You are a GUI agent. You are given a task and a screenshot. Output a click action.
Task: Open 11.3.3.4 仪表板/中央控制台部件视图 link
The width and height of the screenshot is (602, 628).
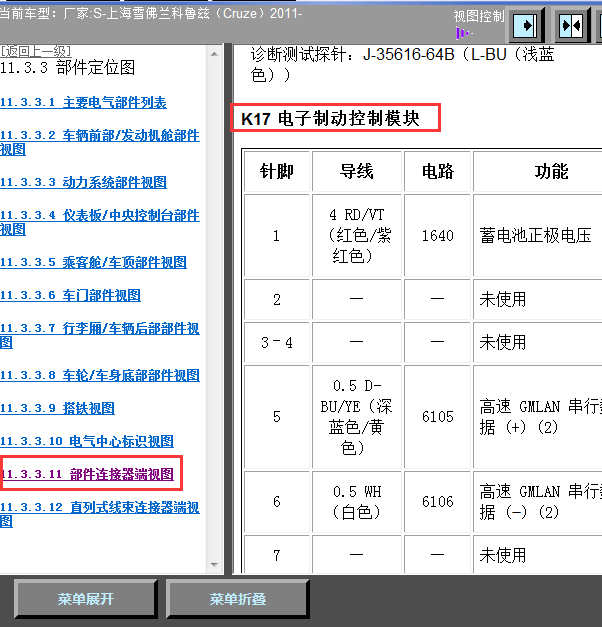coord(100,223)
